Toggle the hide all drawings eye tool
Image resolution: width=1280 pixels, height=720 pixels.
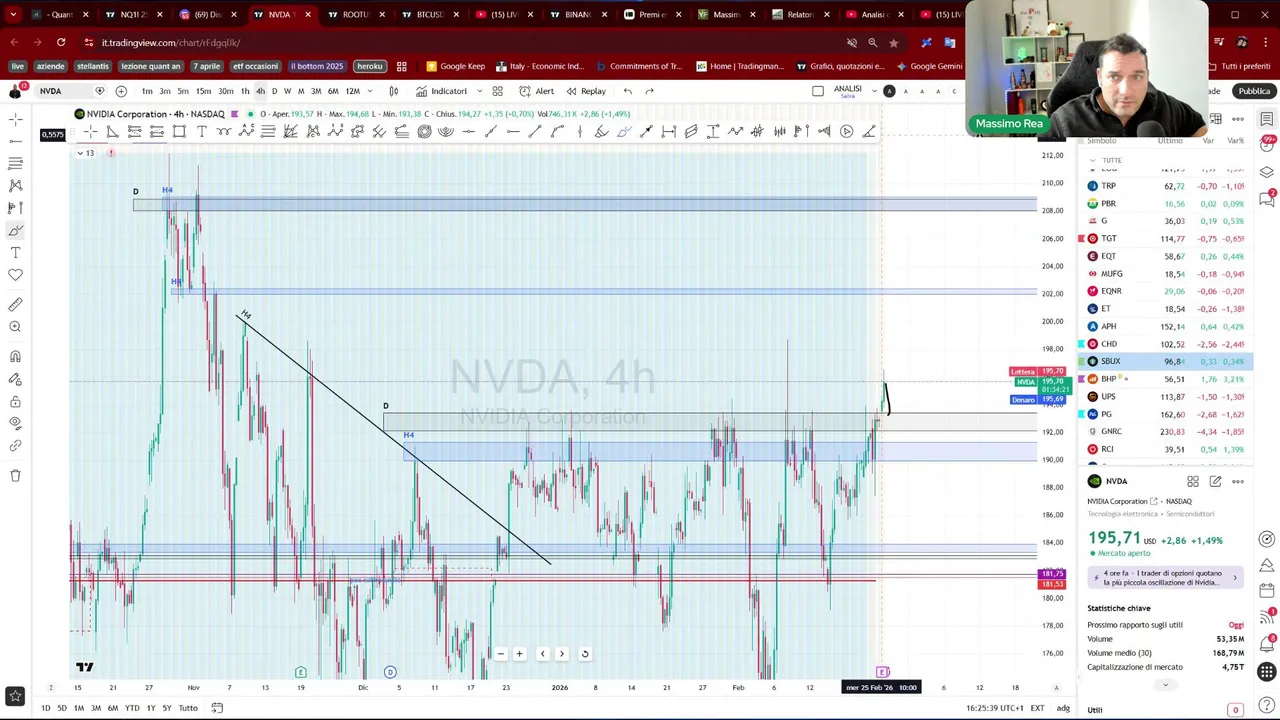pyautogui.click(x=15, y=423)
